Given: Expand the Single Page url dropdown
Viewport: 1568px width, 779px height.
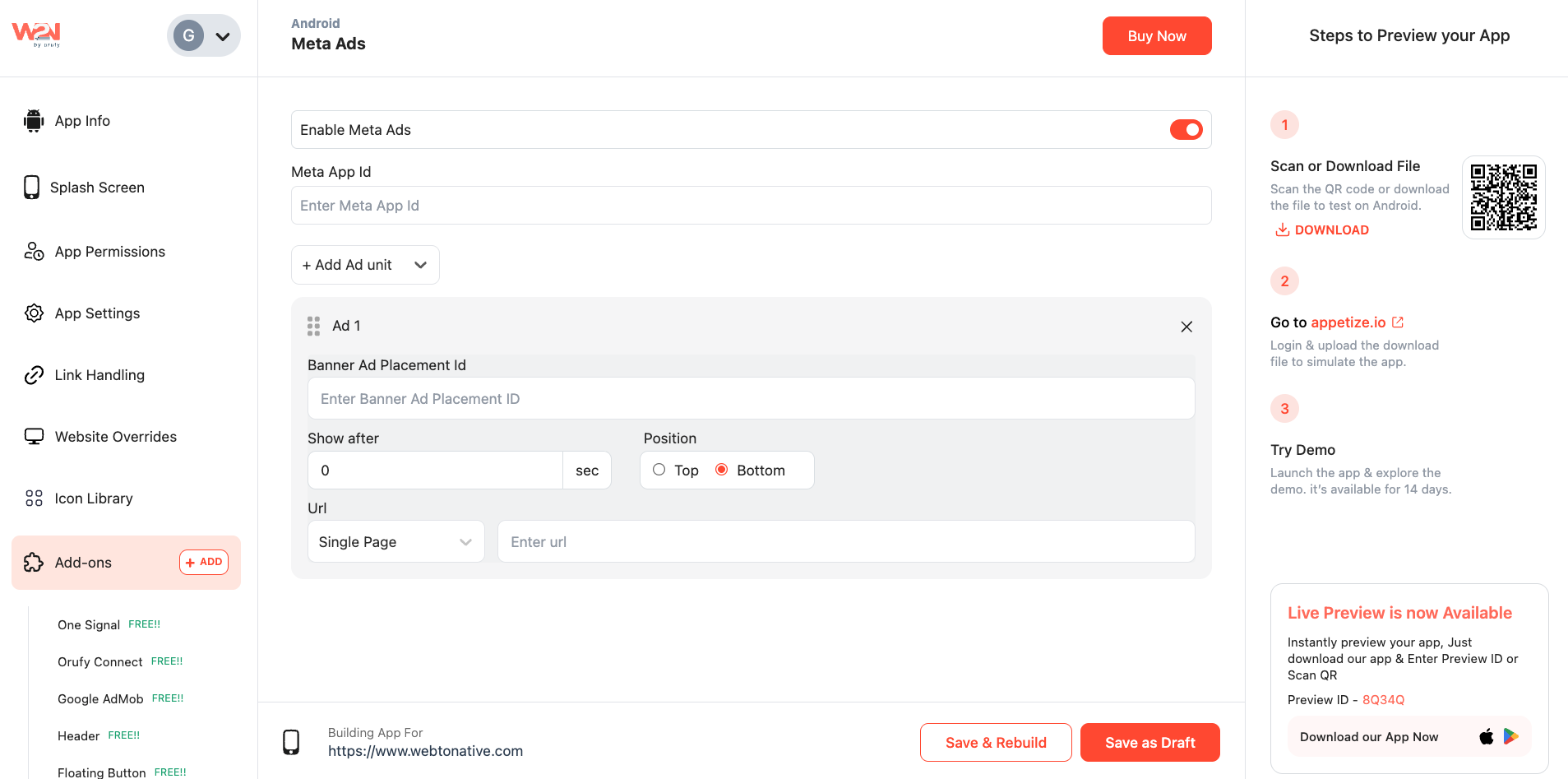Looking at the screenshot, I should 395,542.
